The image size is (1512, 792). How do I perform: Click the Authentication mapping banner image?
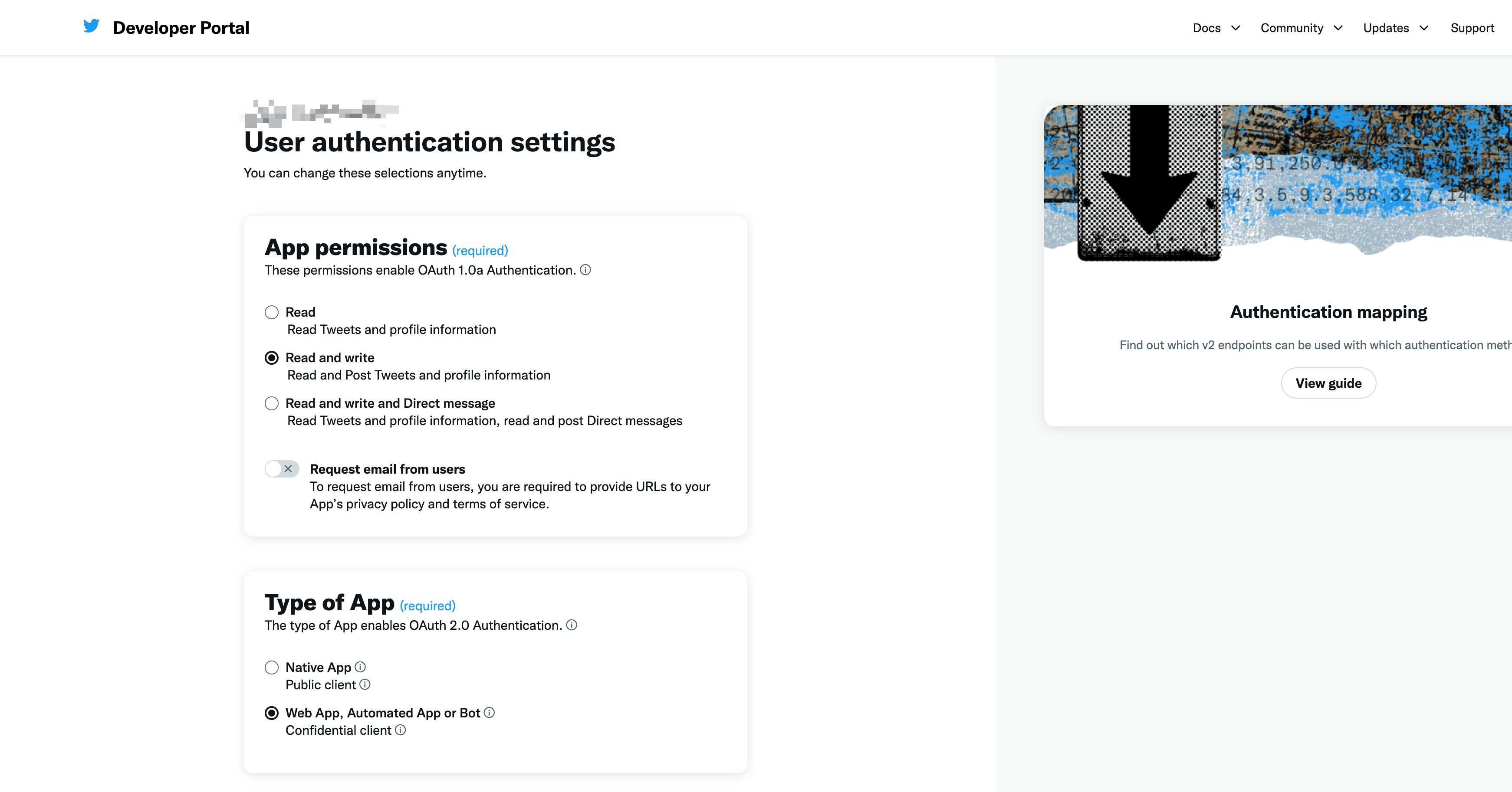(x=1277, y=182)
